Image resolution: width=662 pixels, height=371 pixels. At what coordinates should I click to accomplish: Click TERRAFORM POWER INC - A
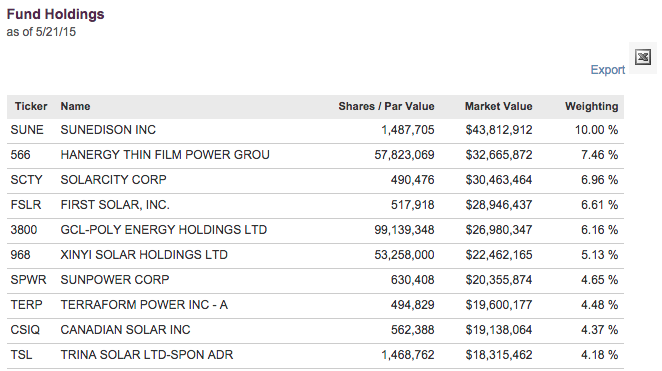coord(144,304)
